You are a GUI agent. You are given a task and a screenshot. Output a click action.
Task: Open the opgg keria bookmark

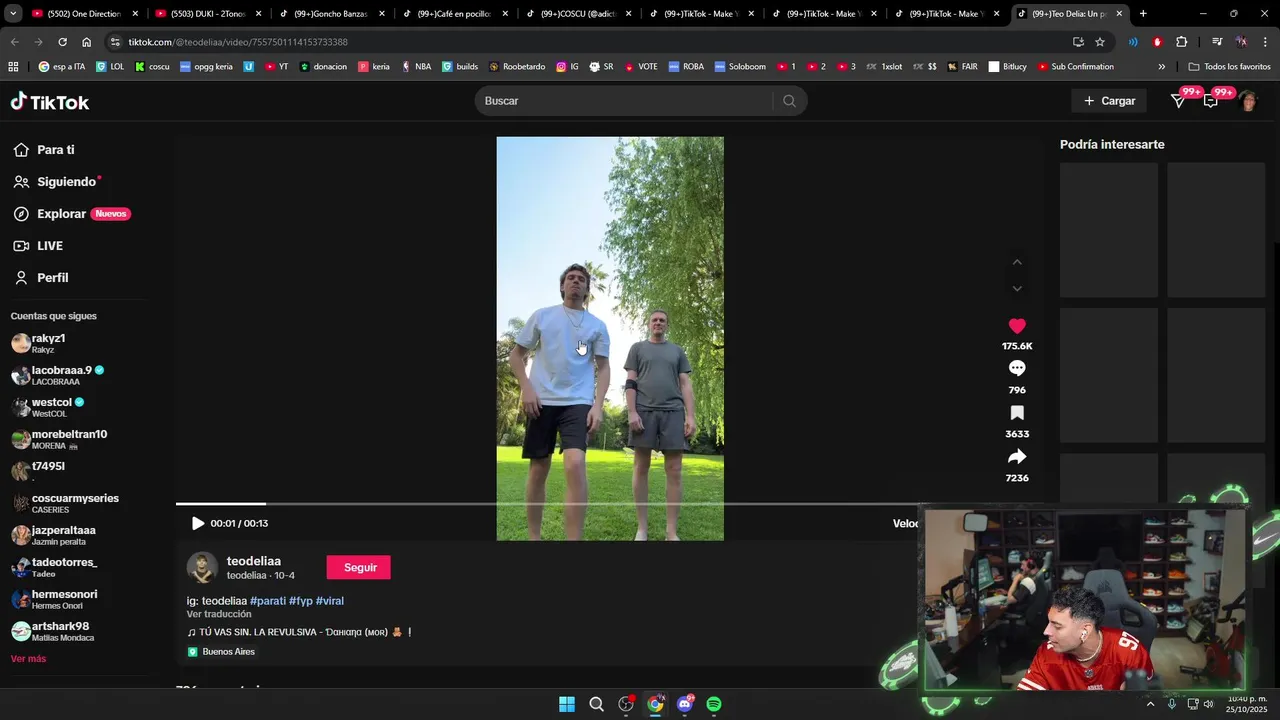[206, 67]
